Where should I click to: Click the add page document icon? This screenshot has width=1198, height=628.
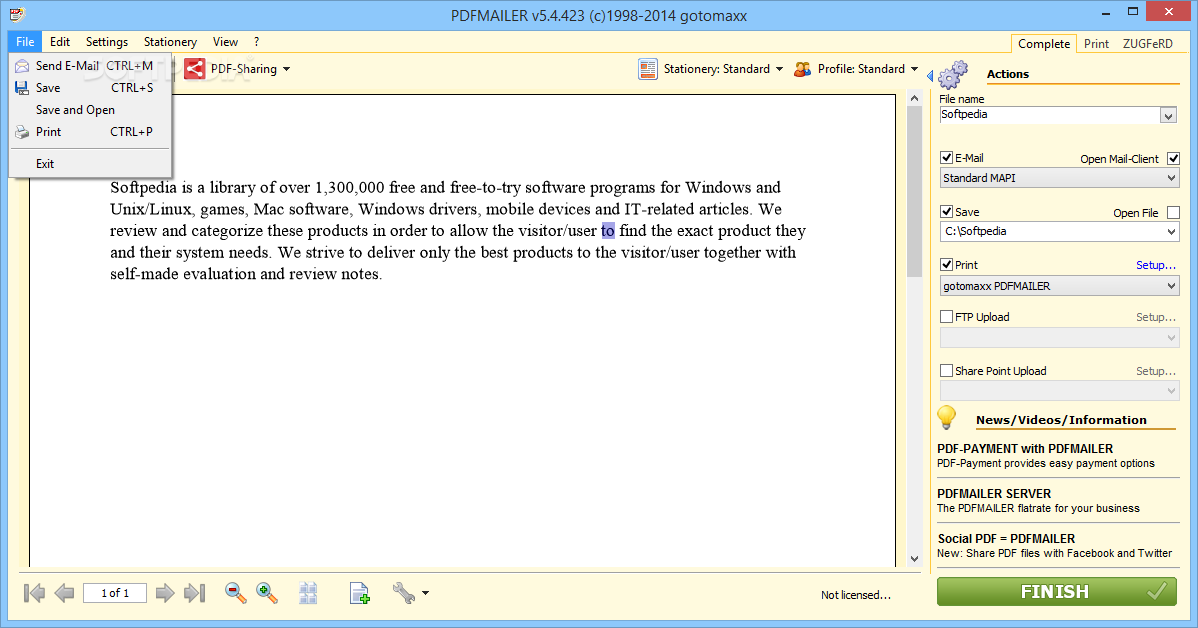tap(359, 593)
